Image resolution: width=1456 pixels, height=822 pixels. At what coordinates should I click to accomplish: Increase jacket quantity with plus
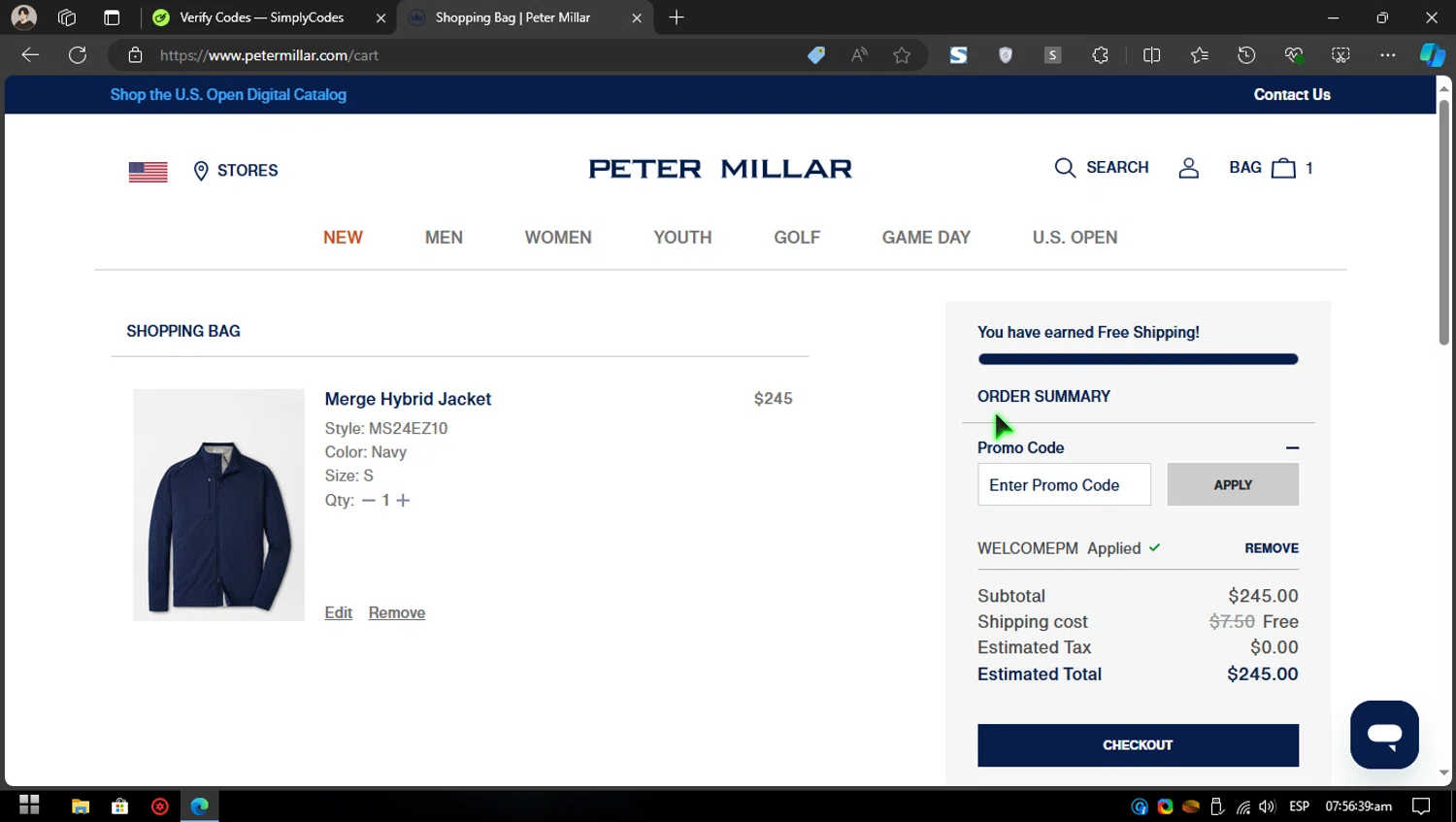click(x=403, y=501)
